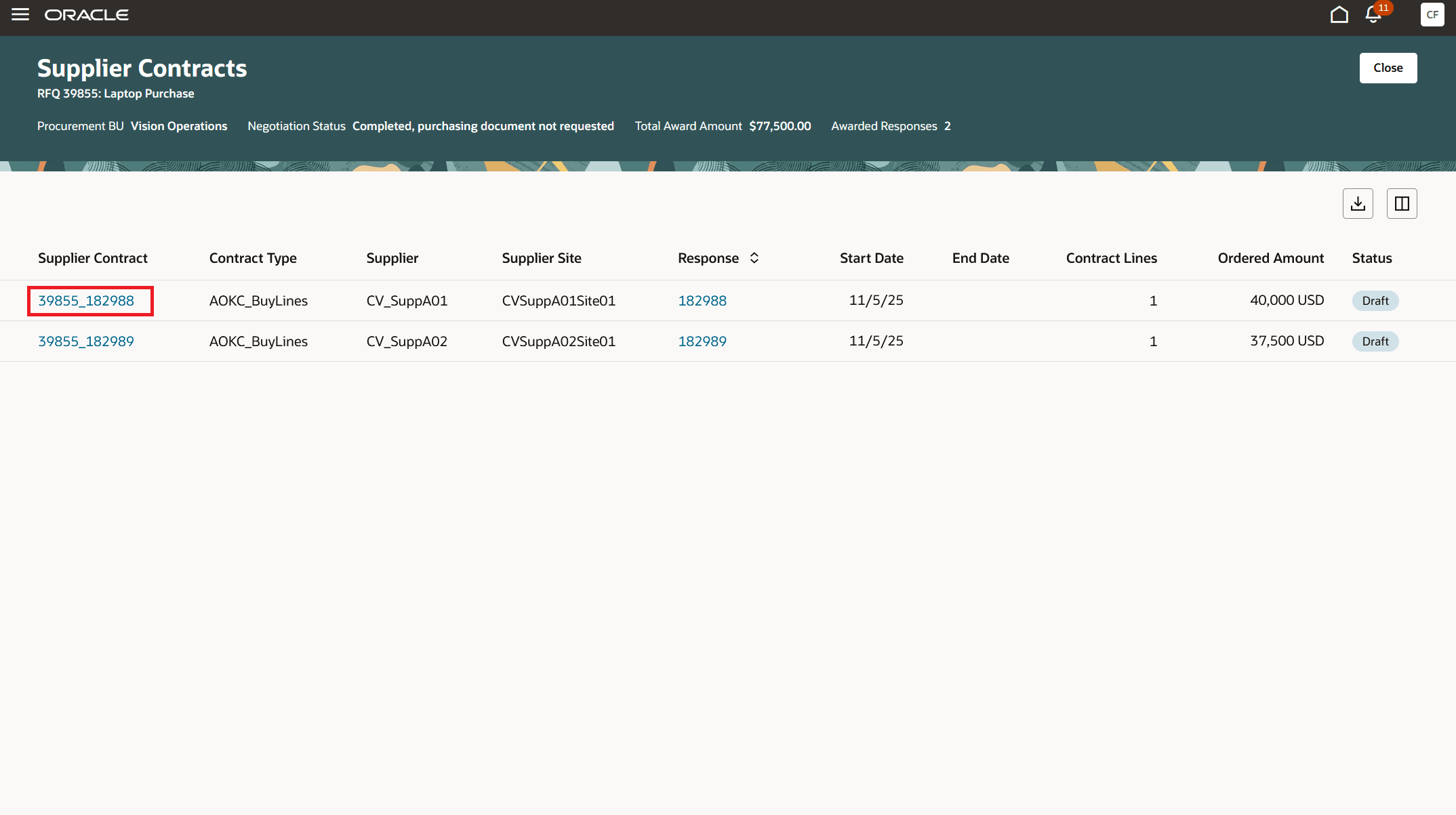
Task: Open the manage columns icon
Action: tap(1402, 203)
